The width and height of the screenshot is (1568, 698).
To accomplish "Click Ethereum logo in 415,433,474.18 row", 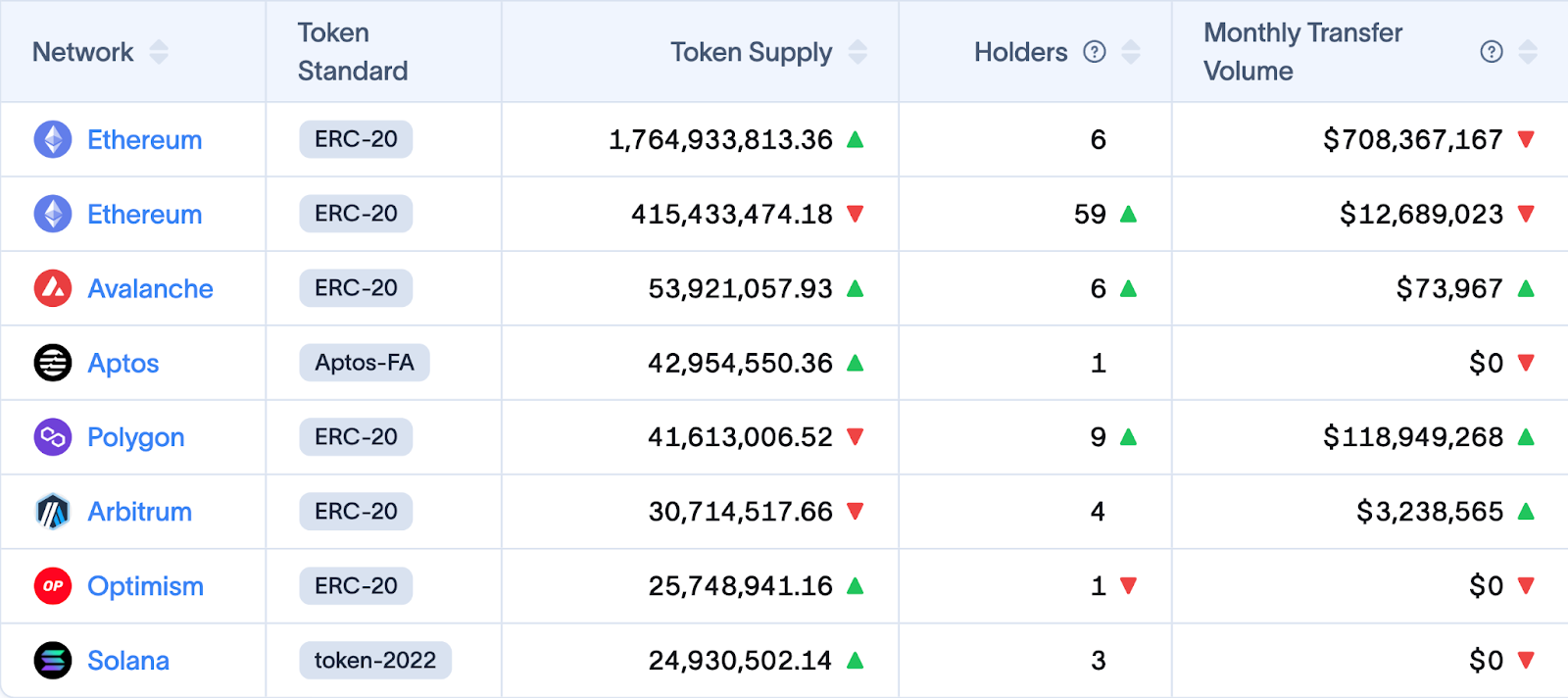I will [x=53, y=214].
